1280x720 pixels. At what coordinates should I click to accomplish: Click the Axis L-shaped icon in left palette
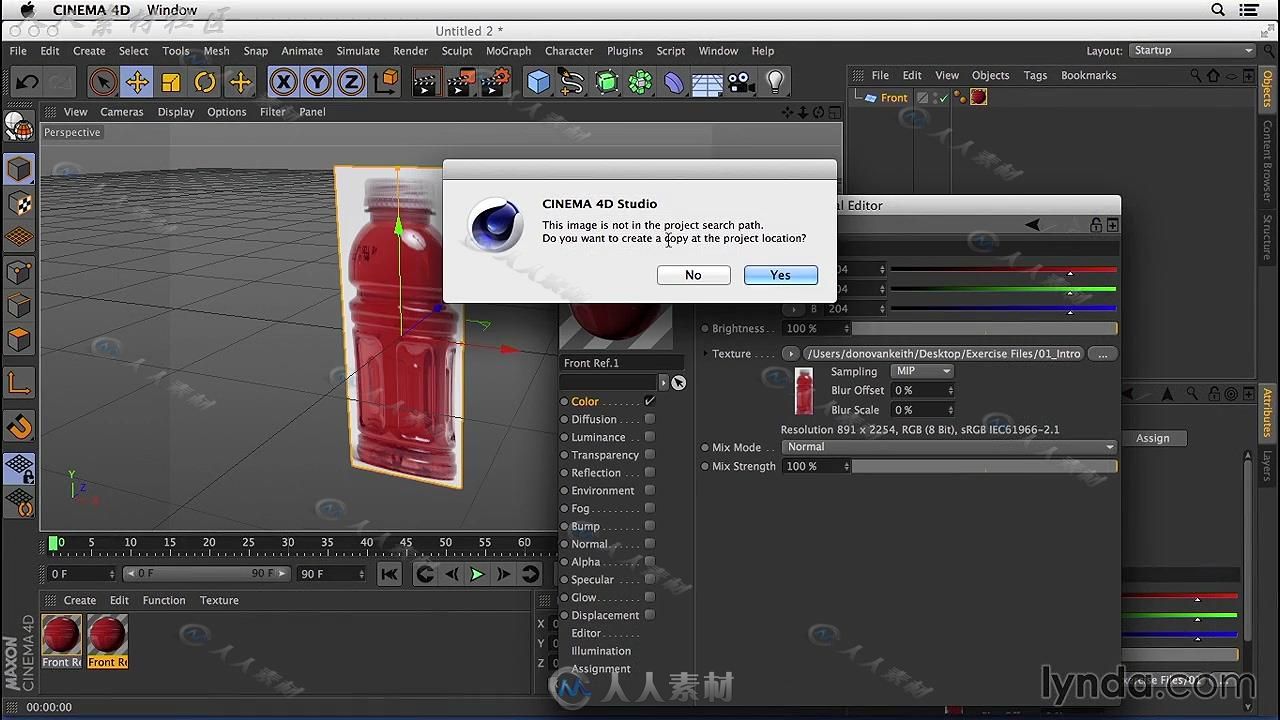(x=19, y=383)
